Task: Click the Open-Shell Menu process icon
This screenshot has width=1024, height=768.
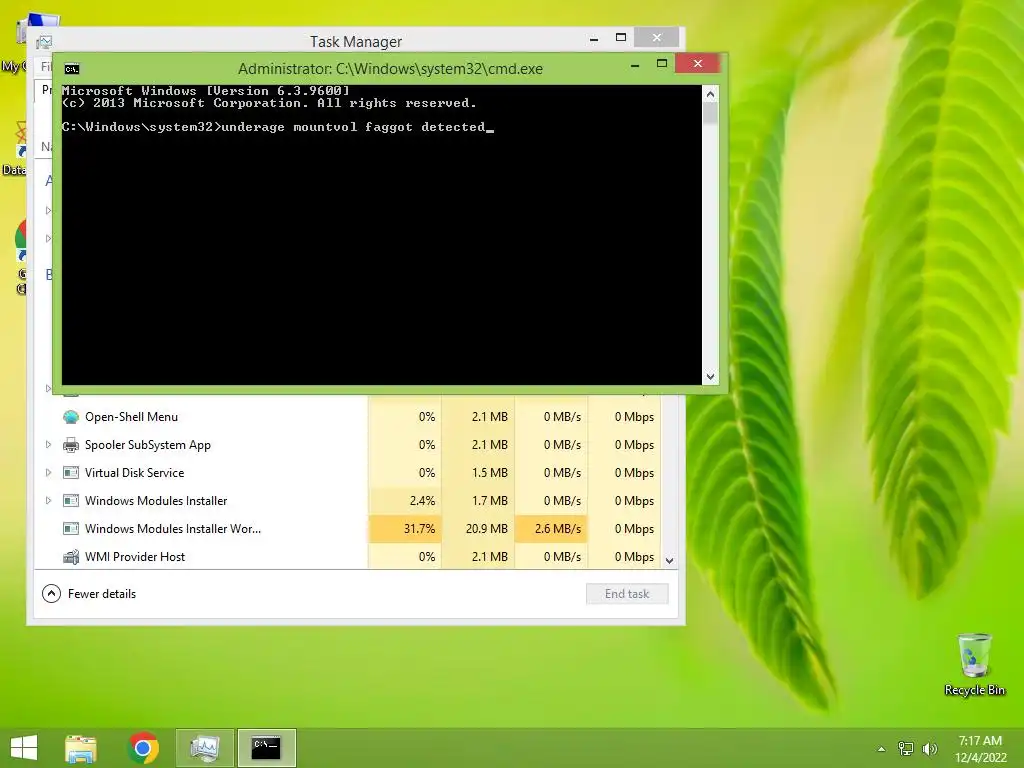Action: point(71,417)
